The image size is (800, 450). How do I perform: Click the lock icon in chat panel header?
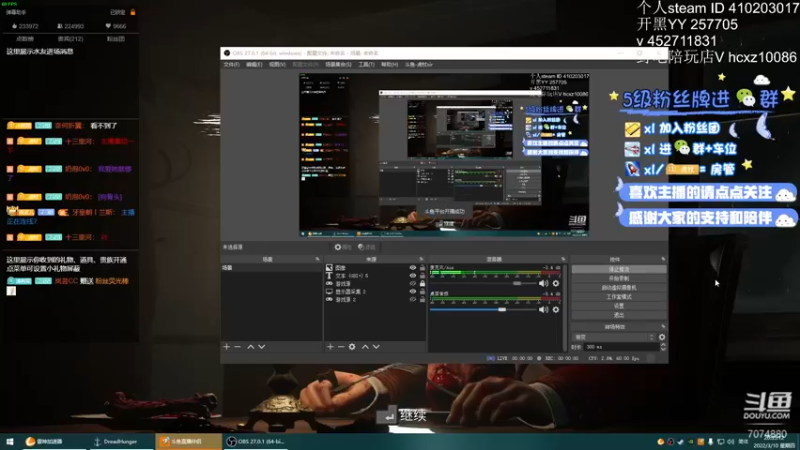click(133, 12)
